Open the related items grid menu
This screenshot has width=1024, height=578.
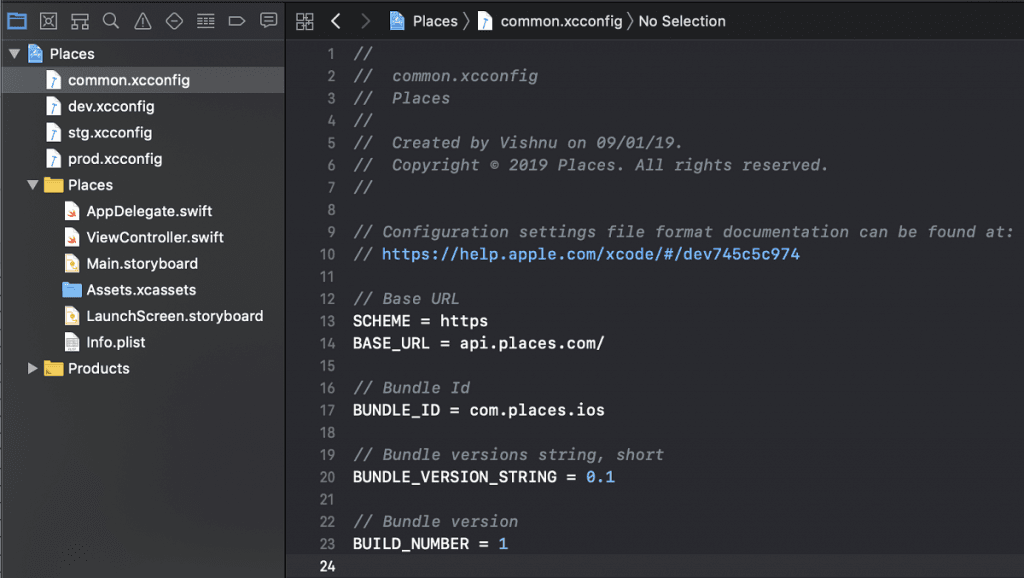304,22
